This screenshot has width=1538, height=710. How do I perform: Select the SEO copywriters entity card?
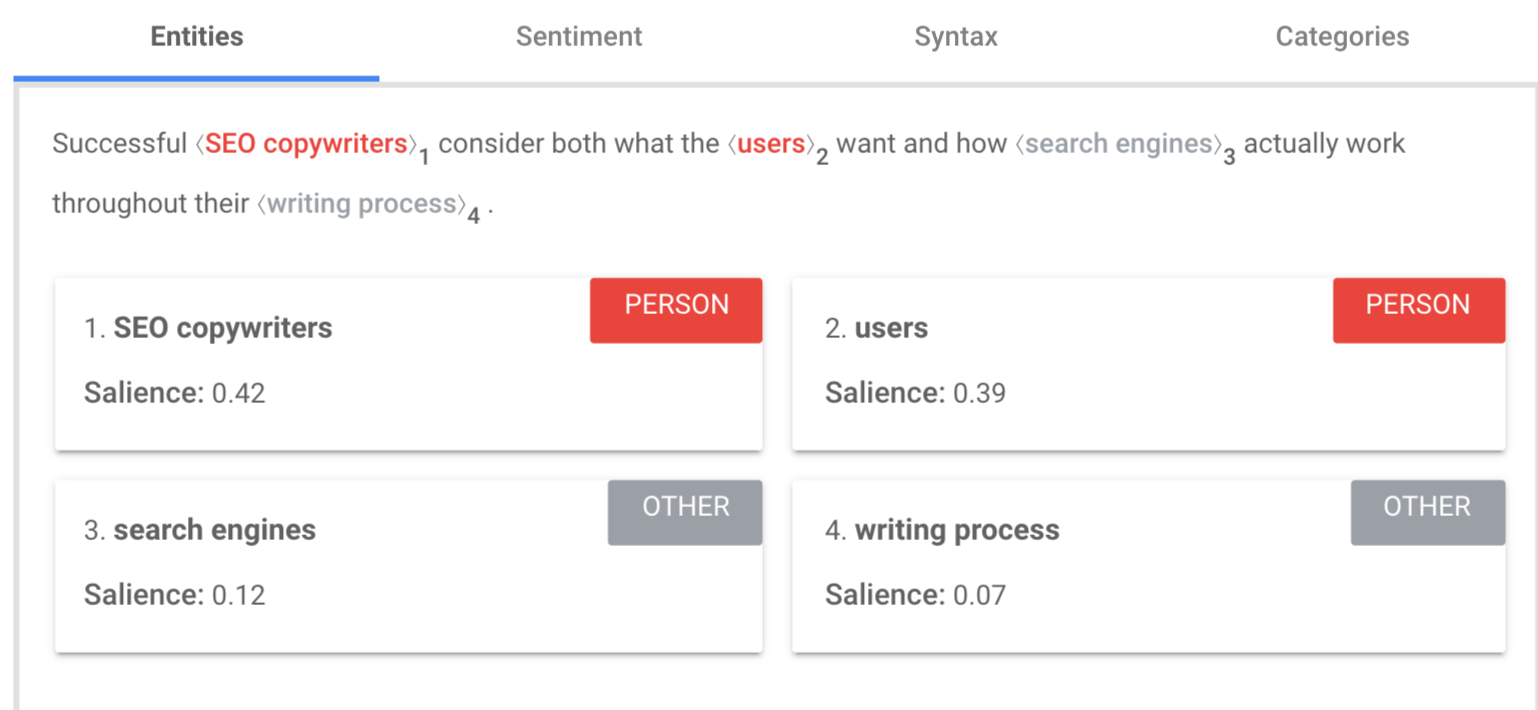click(408, 363)
